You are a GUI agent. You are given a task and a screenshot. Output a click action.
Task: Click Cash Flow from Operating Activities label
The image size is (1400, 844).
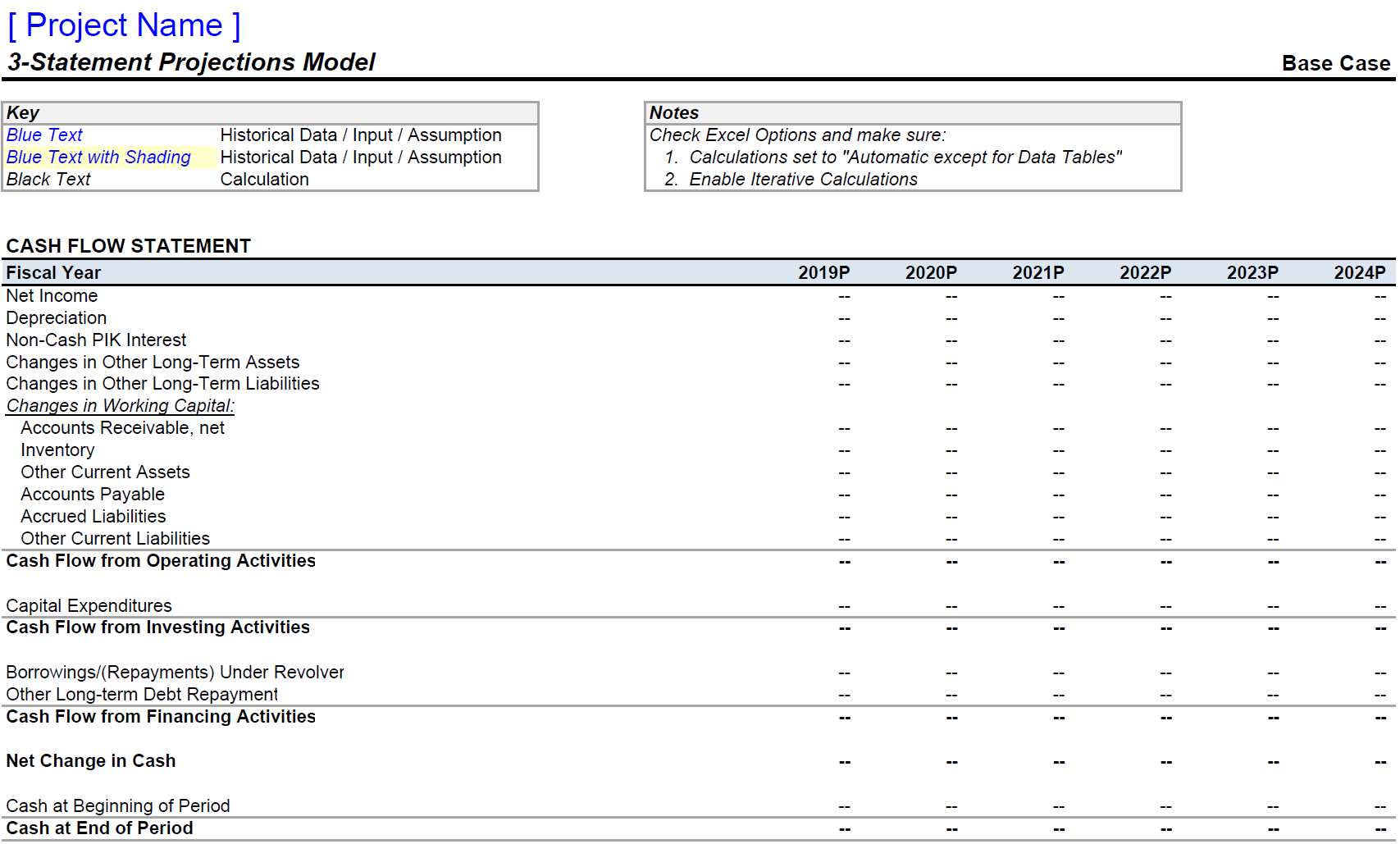coord(161,561)
